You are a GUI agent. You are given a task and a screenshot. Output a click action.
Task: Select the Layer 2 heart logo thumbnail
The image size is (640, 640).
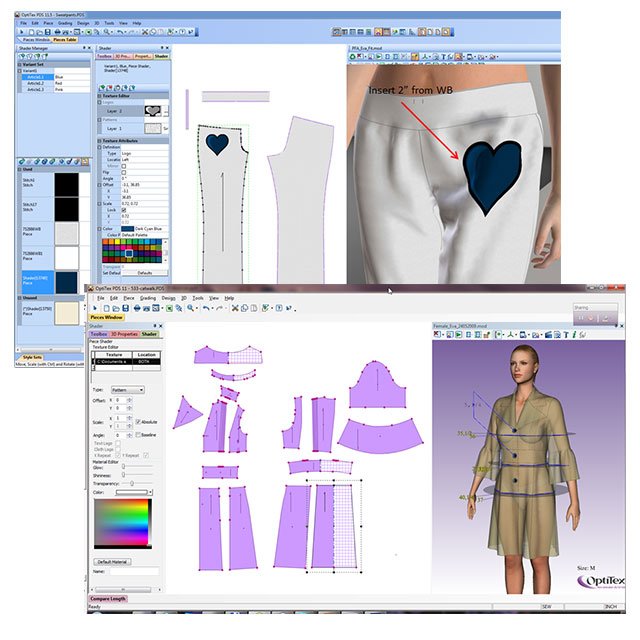click(153, 111)
